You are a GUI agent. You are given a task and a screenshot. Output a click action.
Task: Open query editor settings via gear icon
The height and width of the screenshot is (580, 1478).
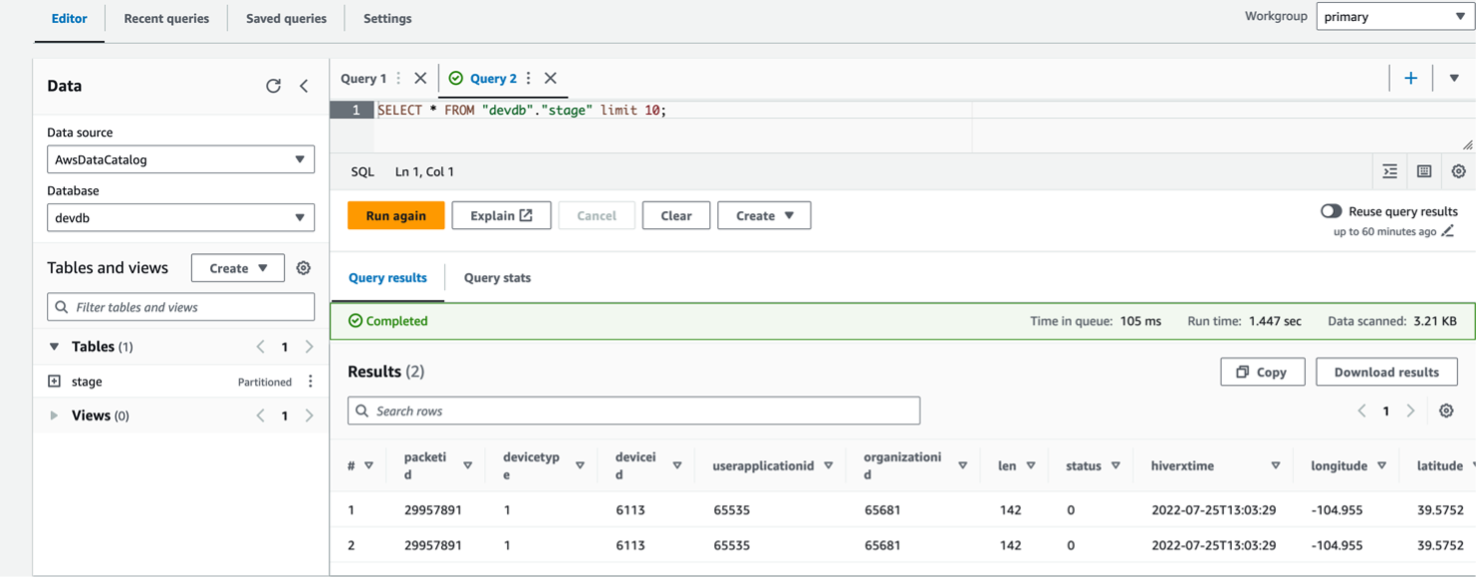1458,171
